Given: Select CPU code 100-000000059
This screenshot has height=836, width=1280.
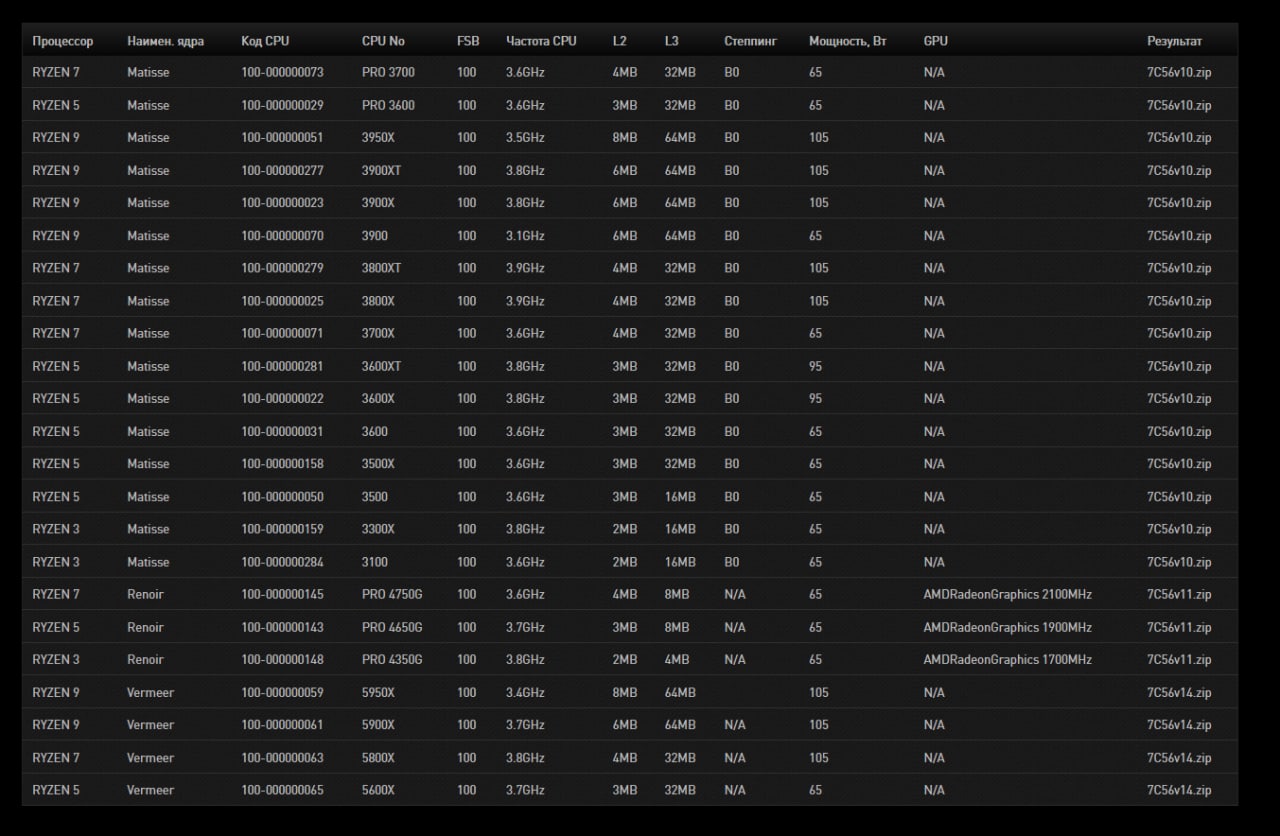Looking at the screenshot, I should (x=282, y=693).
